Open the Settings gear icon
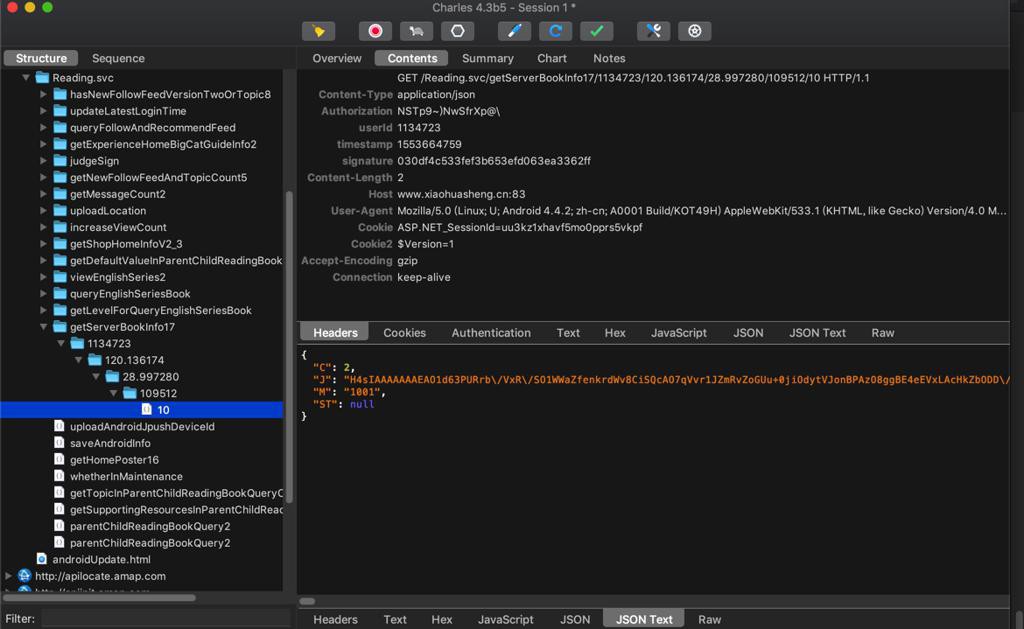Viewport: 1024px width, 629px height. [694, 31]
